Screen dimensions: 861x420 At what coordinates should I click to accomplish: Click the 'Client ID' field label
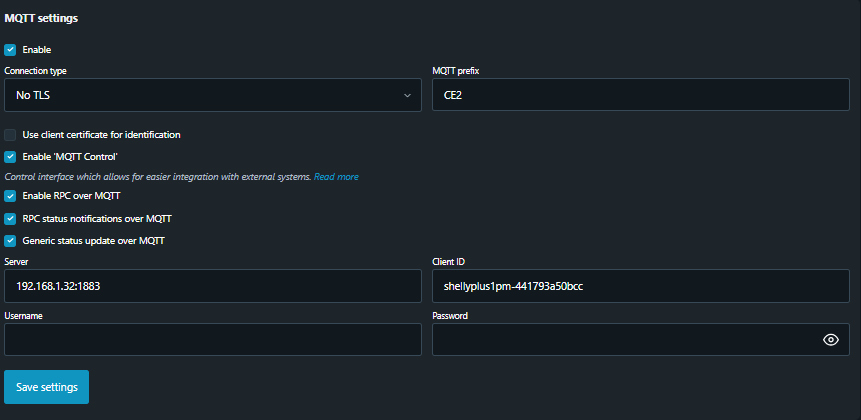pyautogui.click(x=449, y=262)
